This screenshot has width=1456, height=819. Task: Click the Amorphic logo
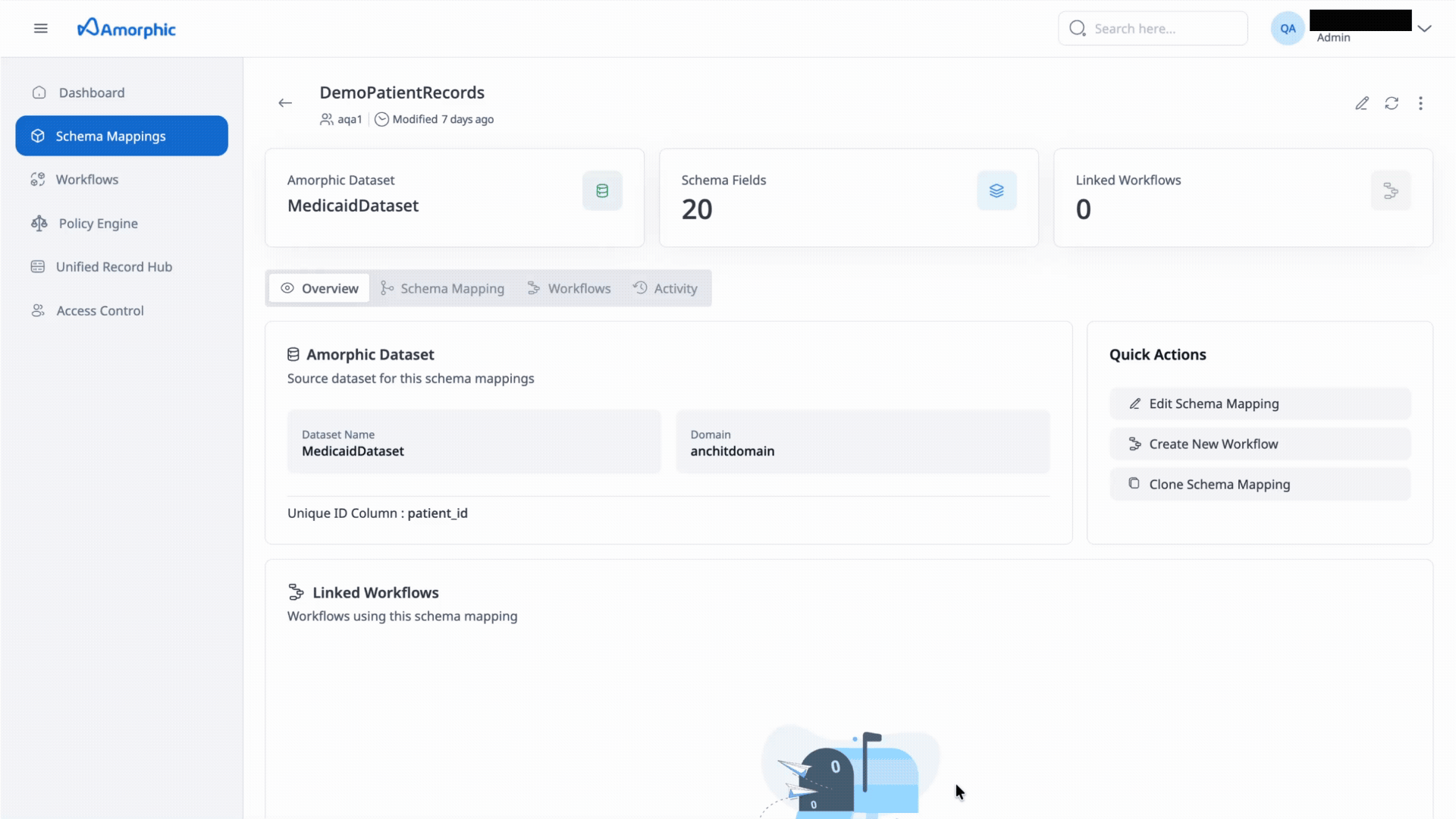126,28
